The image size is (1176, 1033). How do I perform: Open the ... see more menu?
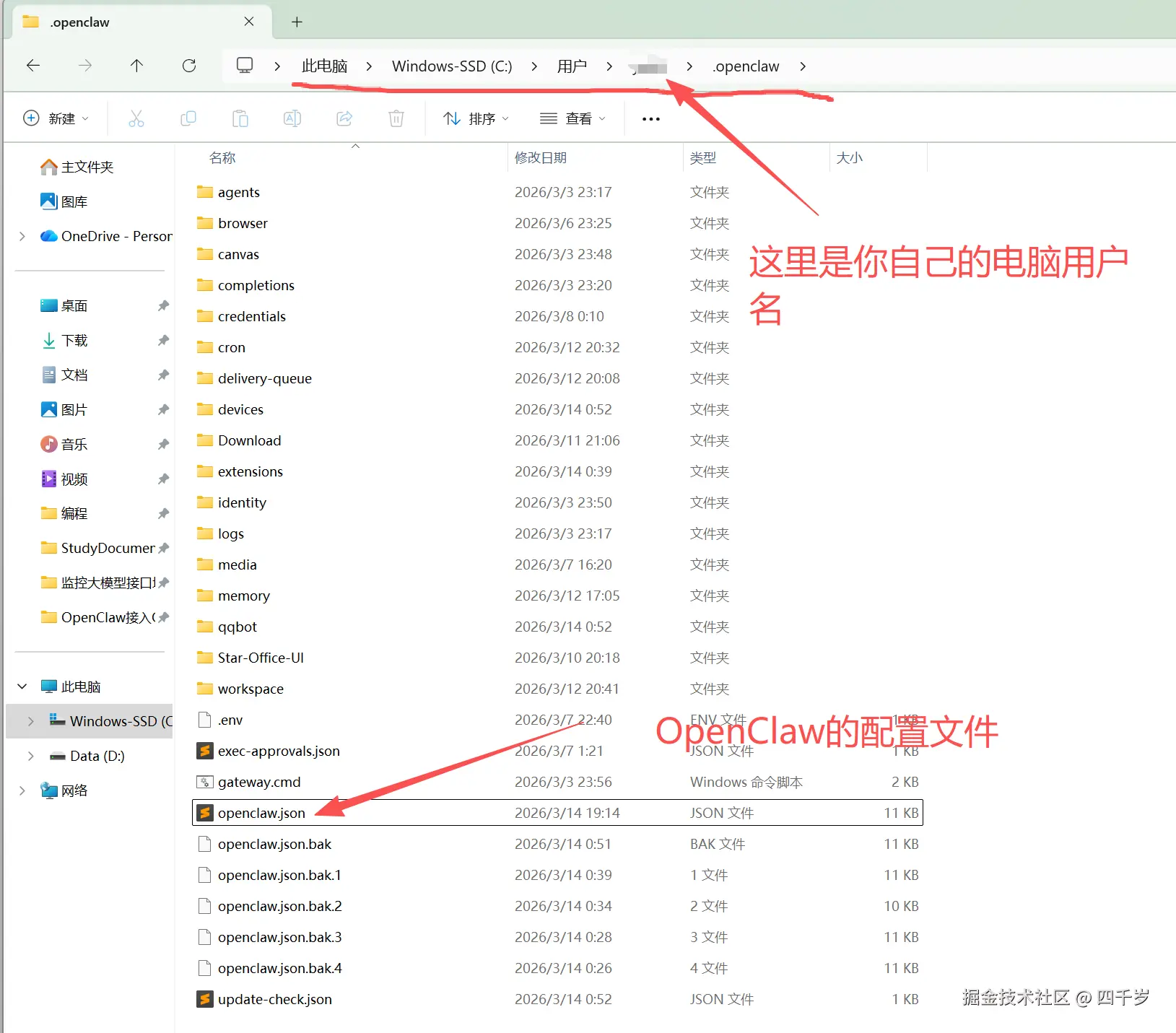tap(650, 118)
